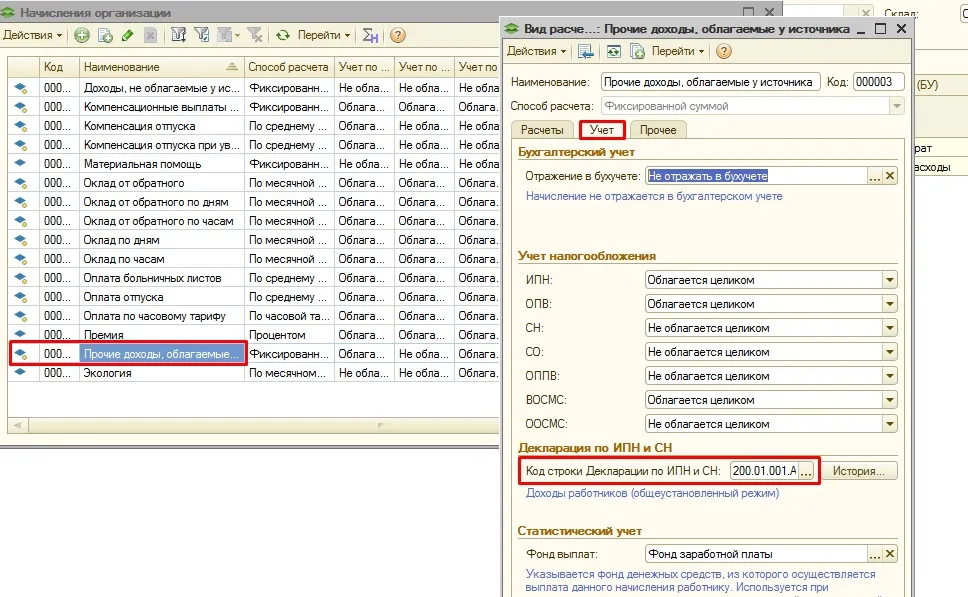
Task: Click the sigma summary icon in list toolbar
Action: pyautogui.click(x=370, y=35)
